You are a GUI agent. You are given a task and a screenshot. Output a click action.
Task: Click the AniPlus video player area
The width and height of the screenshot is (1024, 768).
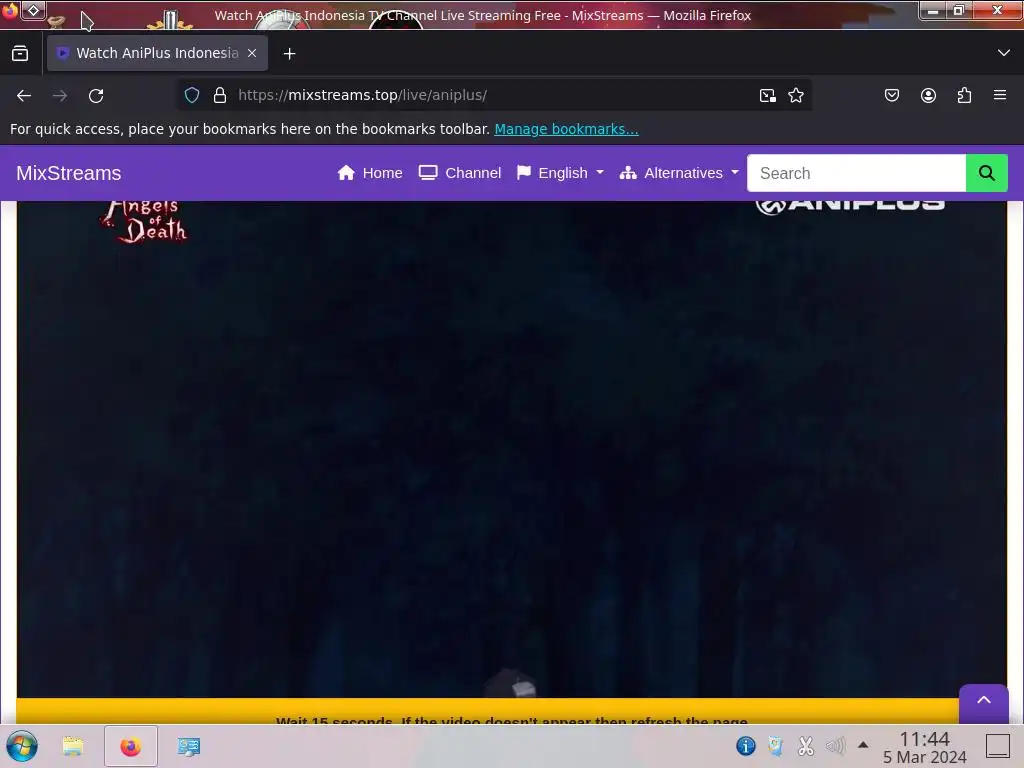pyautogui.click(x=511, y=449)
